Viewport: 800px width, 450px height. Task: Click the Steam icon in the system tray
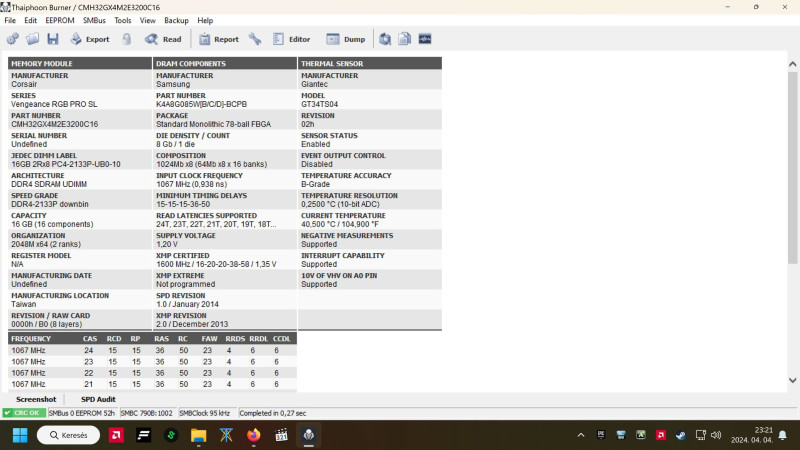point(681,435)
